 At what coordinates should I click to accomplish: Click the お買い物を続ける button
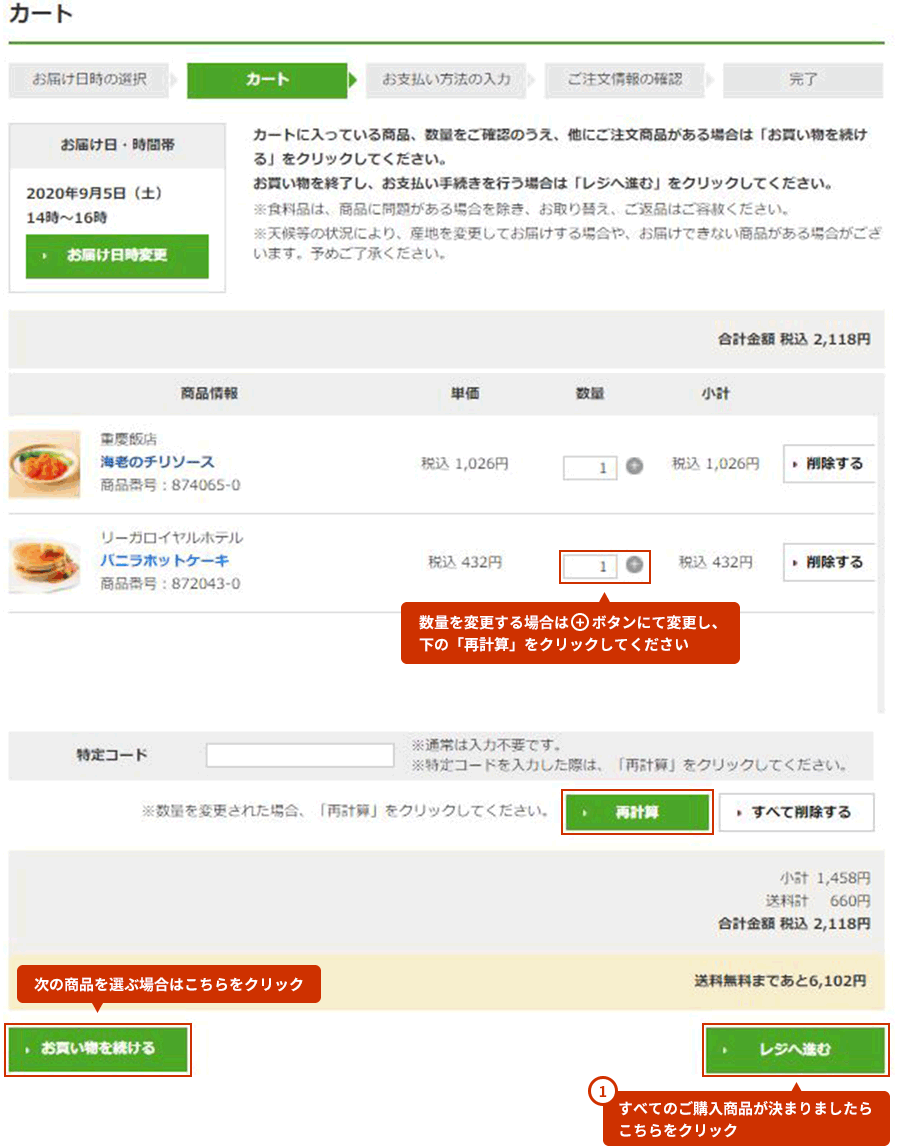[98, 1049]
